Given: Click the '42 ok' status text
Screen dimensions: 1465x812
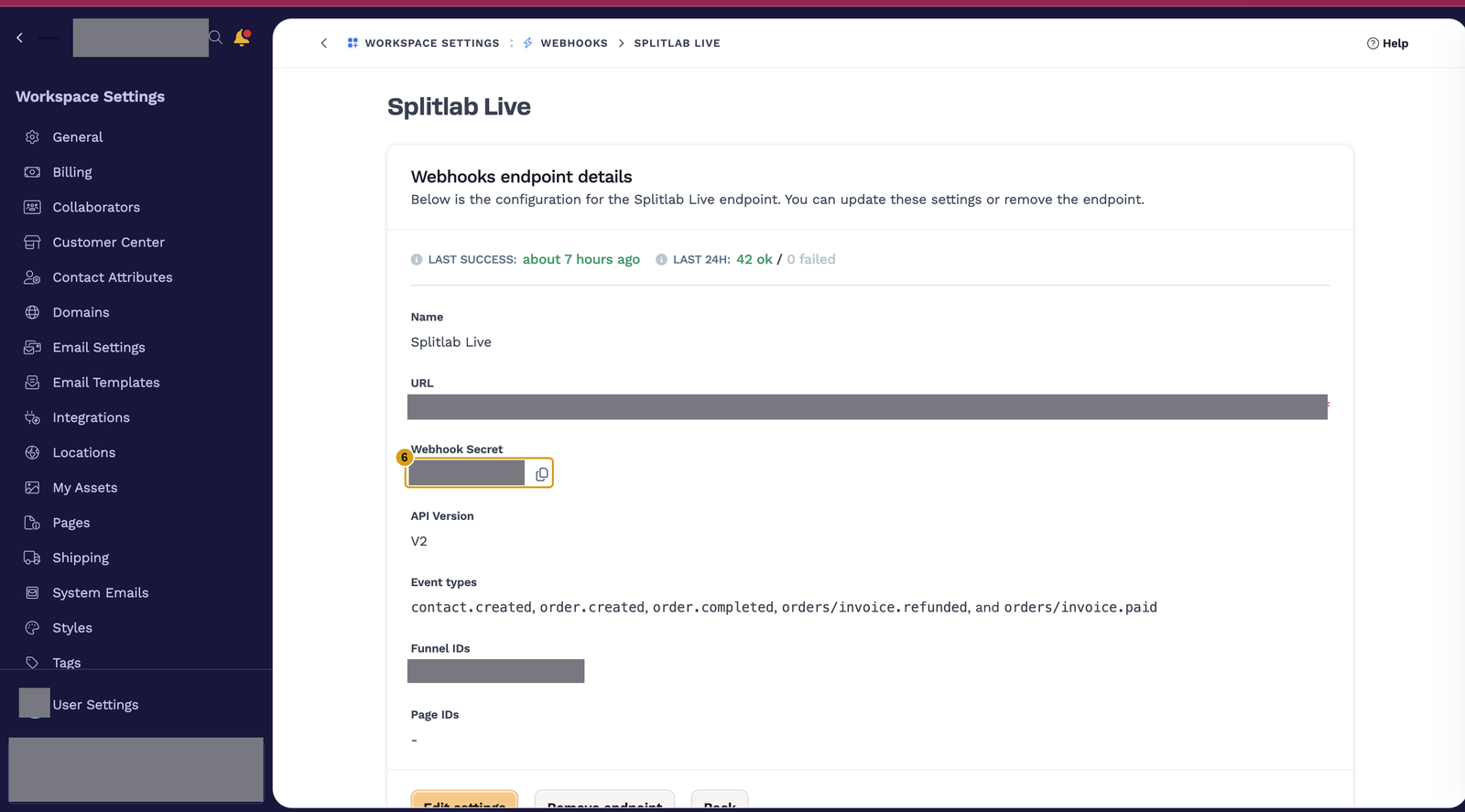Looking at the screenshot, I should point(754,260).
